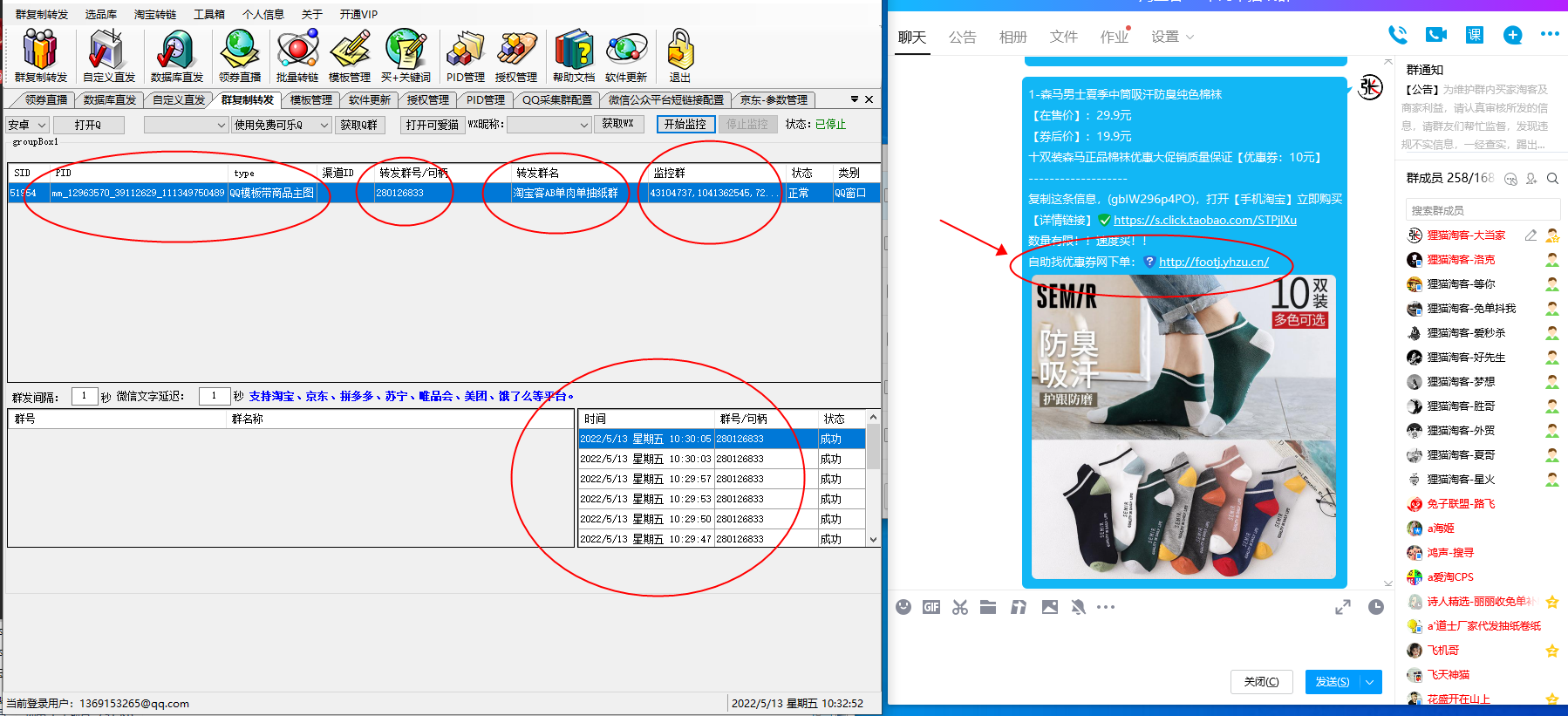
Task: Click the 开始监控 button
Action: tap(685, 124)
